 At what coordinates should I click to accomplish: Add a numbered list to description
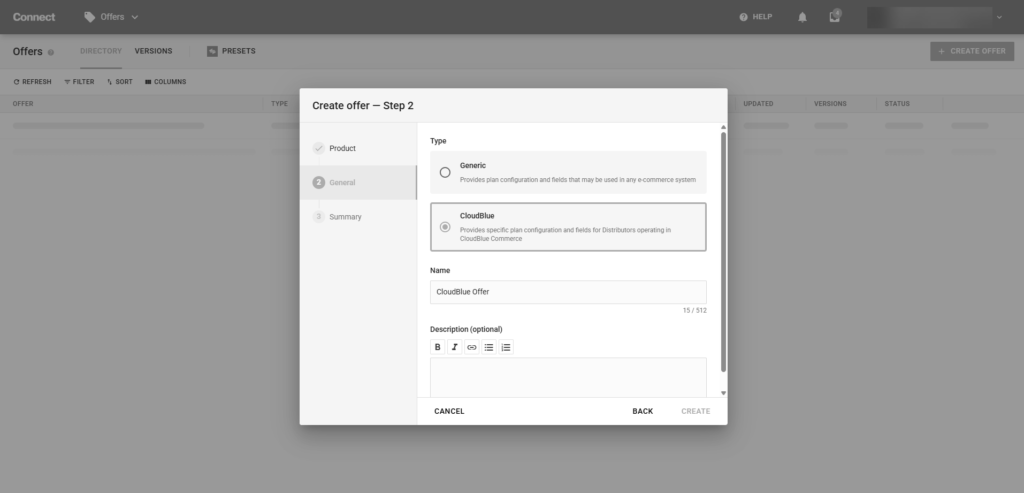click(x=505, y=347)
